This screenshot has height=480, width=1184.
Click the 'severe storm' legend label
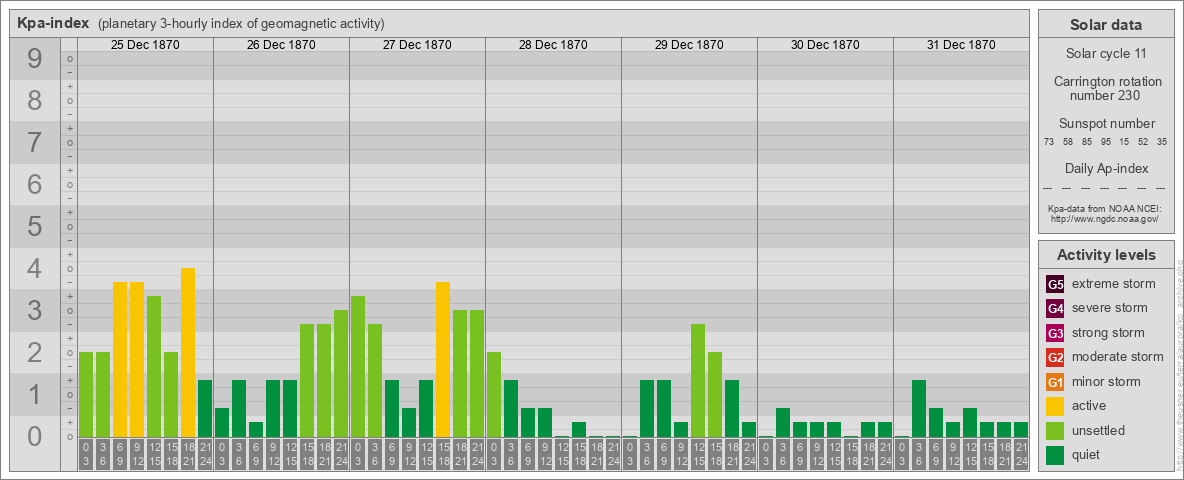(x=1110, y=308)
